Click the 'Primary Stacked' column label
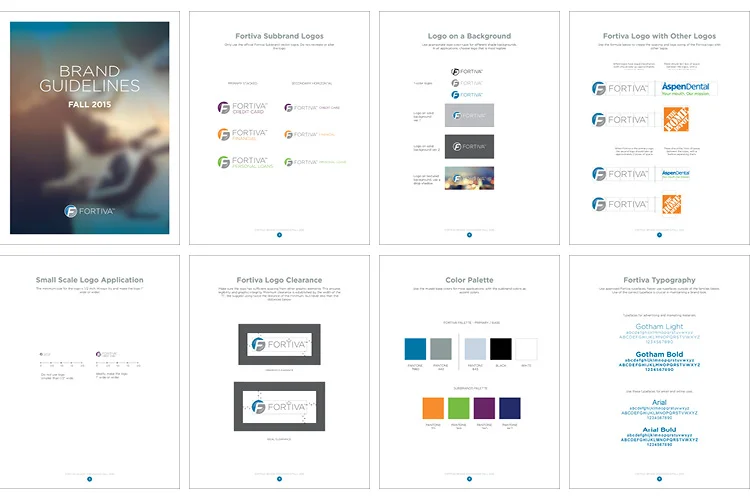 (x=243, y=83)
